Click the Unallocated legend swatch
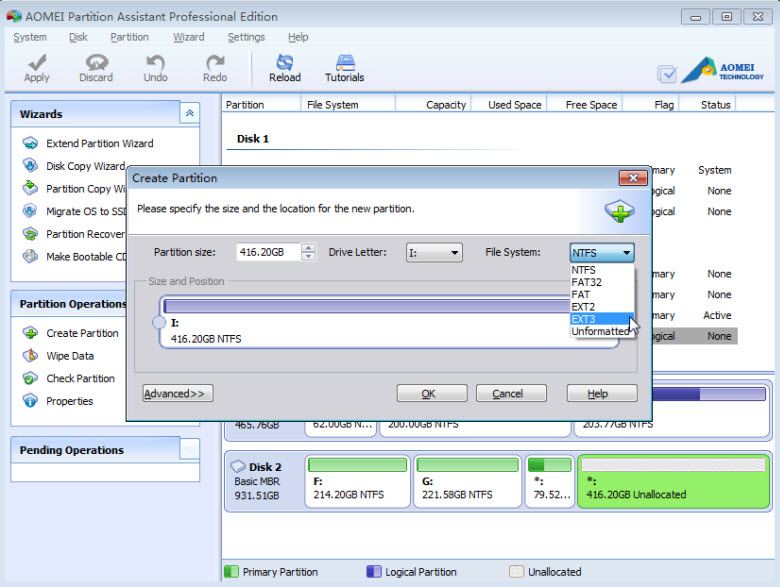Viewport: 780px width, 587px height. (x=516, y=572)
